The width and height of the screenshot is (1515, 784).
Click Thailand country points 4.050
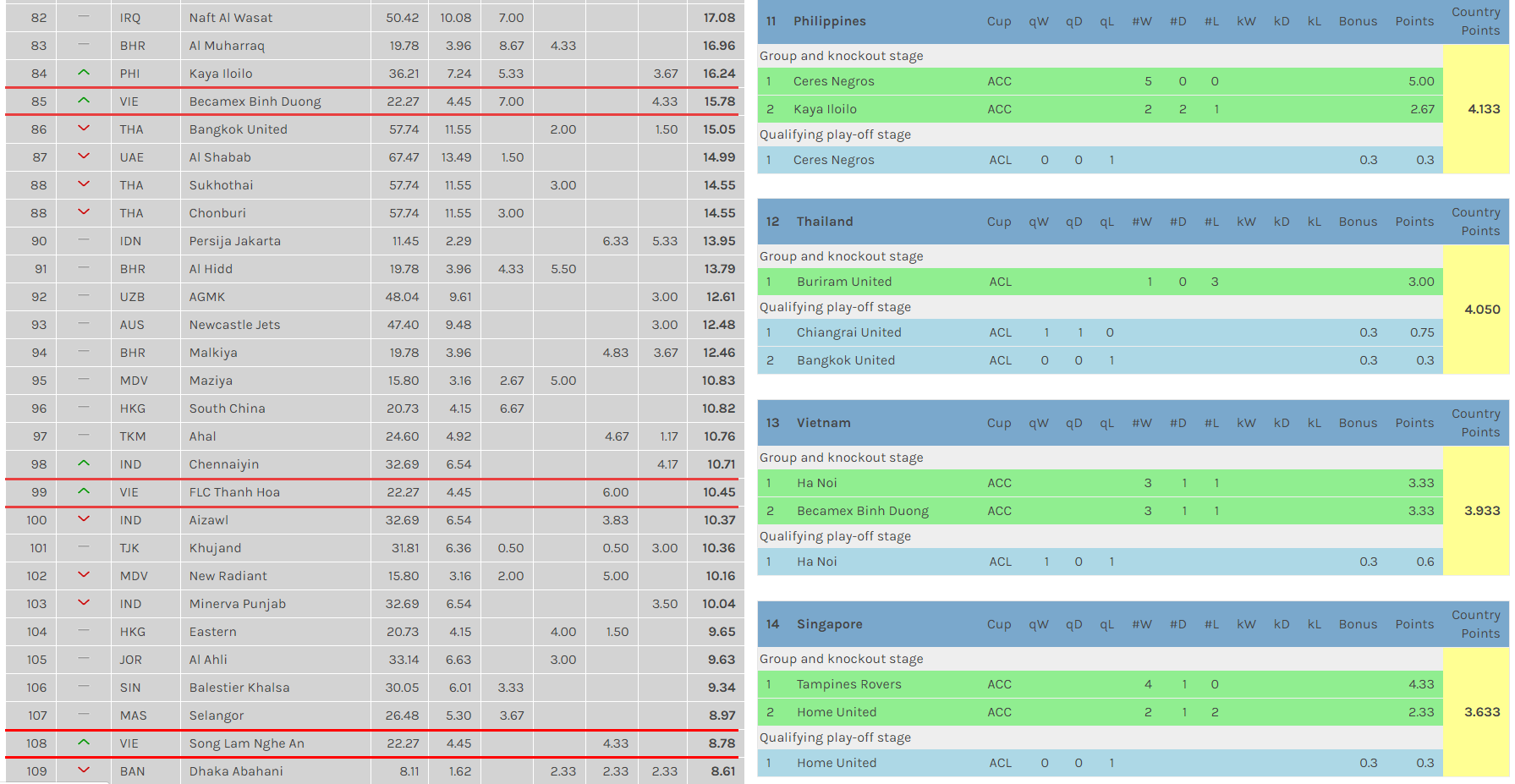[x=1482, y=310]
